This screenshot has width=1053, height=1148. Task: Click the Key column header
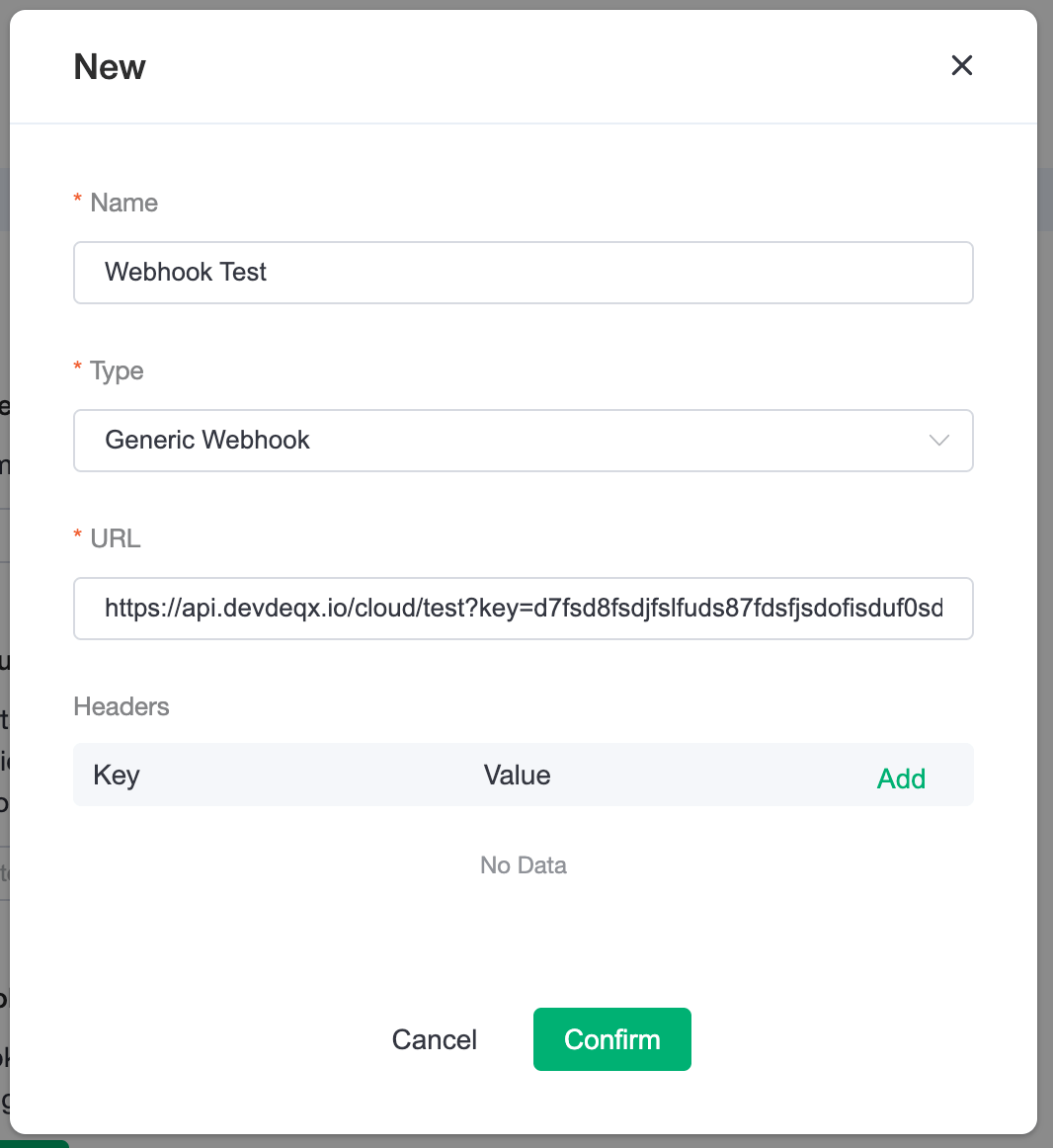point(116,775)
